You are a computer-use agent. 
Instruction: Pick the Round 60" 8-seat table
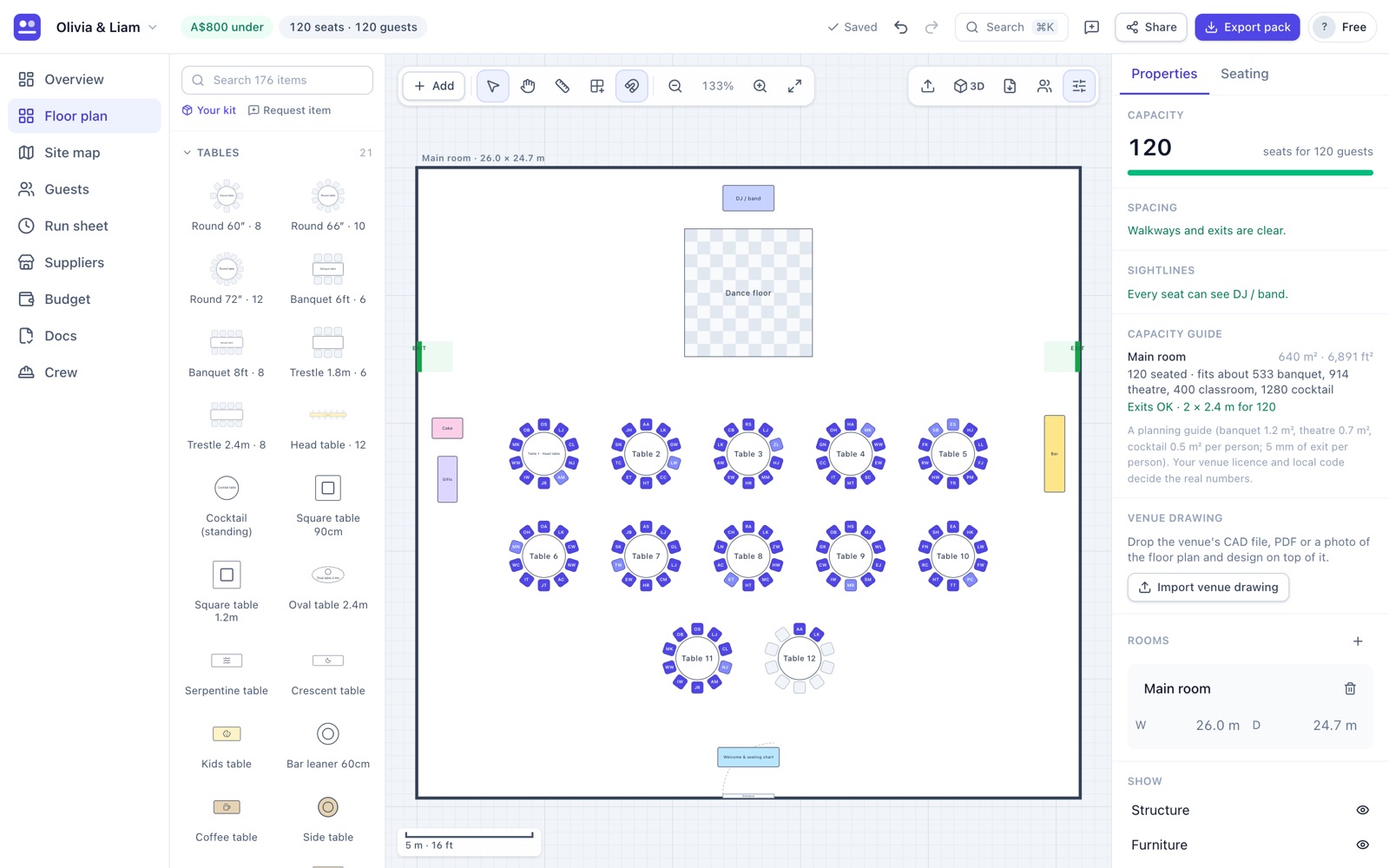click(x=227, y=205)
